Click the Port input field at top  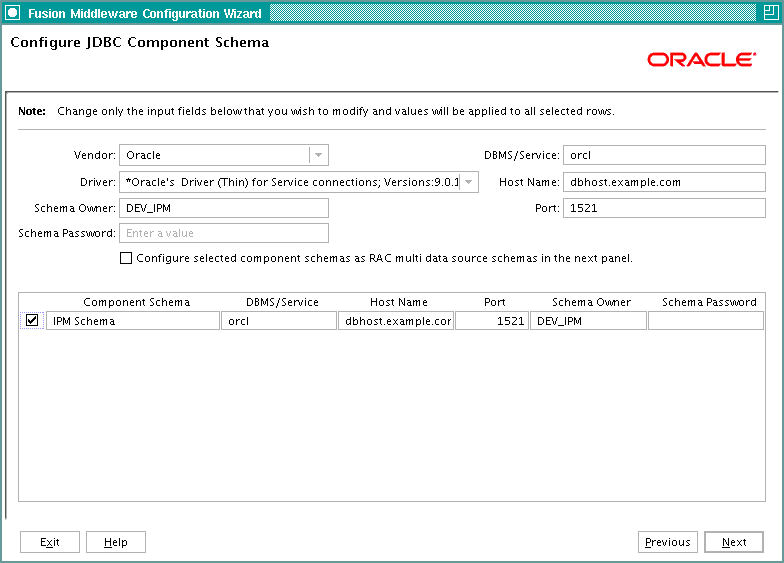(x=664, y=208)
